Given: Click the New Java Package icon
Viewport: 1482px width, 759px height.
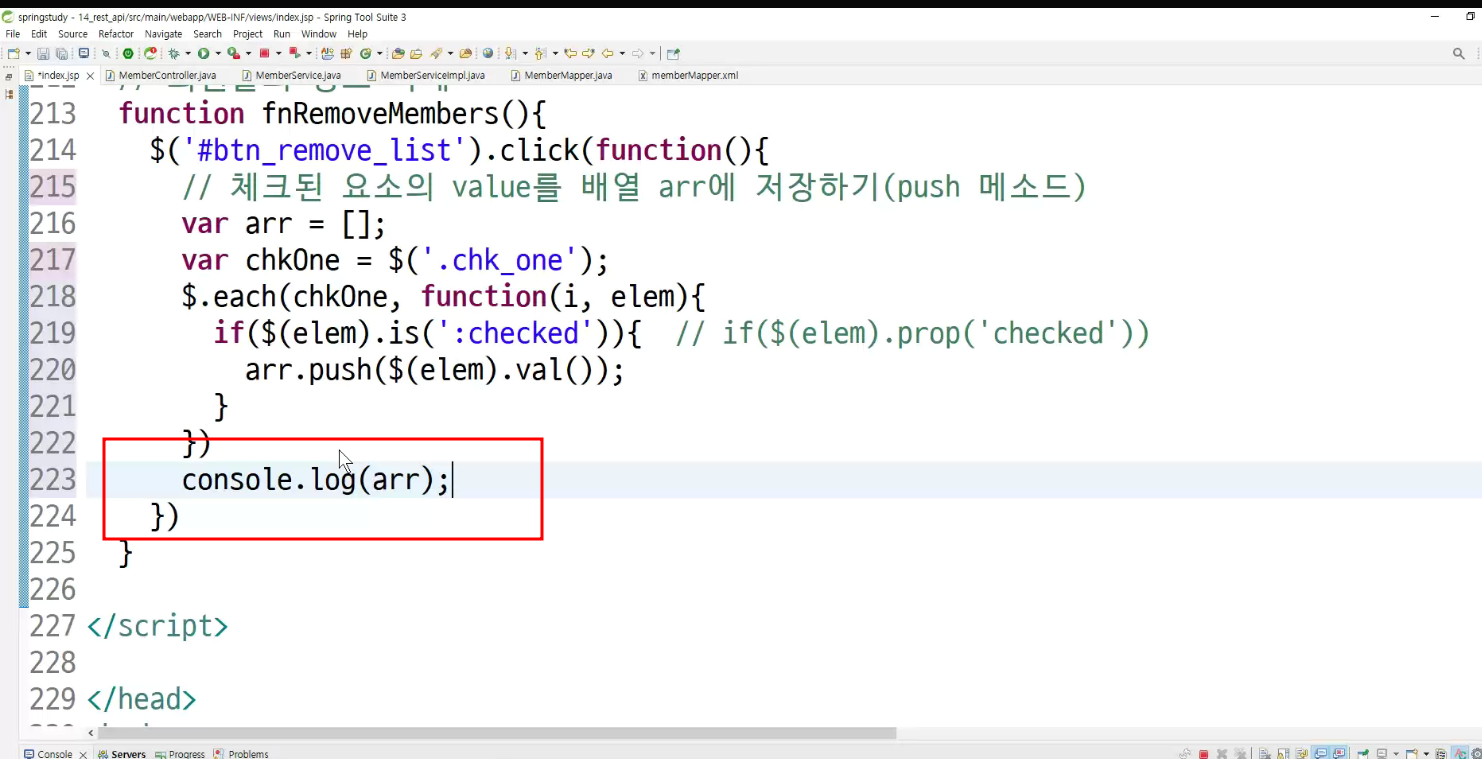Looking at the screenshot, I should (346, 53).
